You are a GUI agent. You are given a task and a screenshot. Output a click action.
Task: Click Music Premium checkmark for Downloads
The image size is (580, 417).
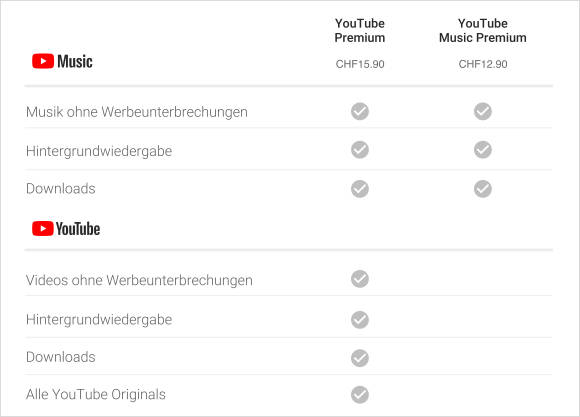[x=483, y=189]
